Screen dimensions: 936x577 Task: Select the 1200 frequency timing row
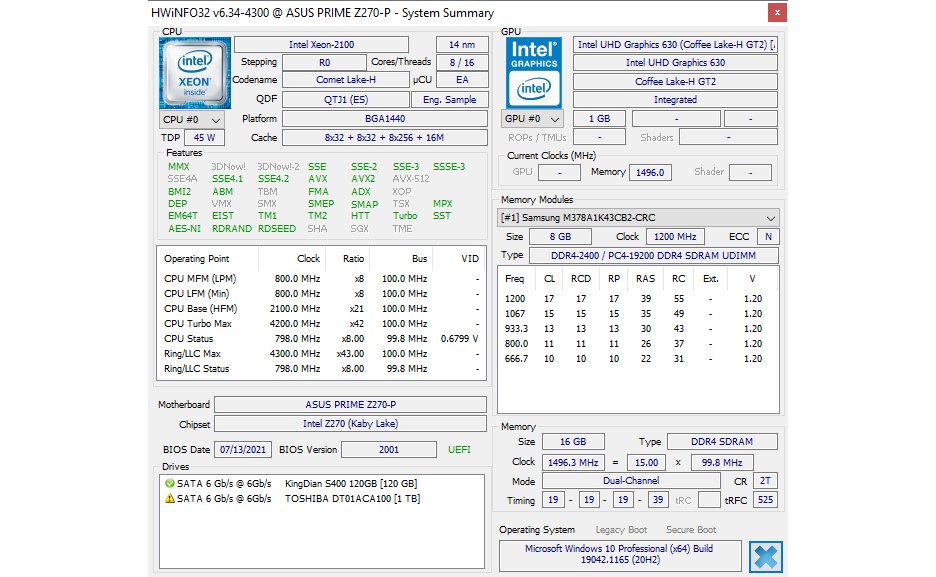[638, 299]
